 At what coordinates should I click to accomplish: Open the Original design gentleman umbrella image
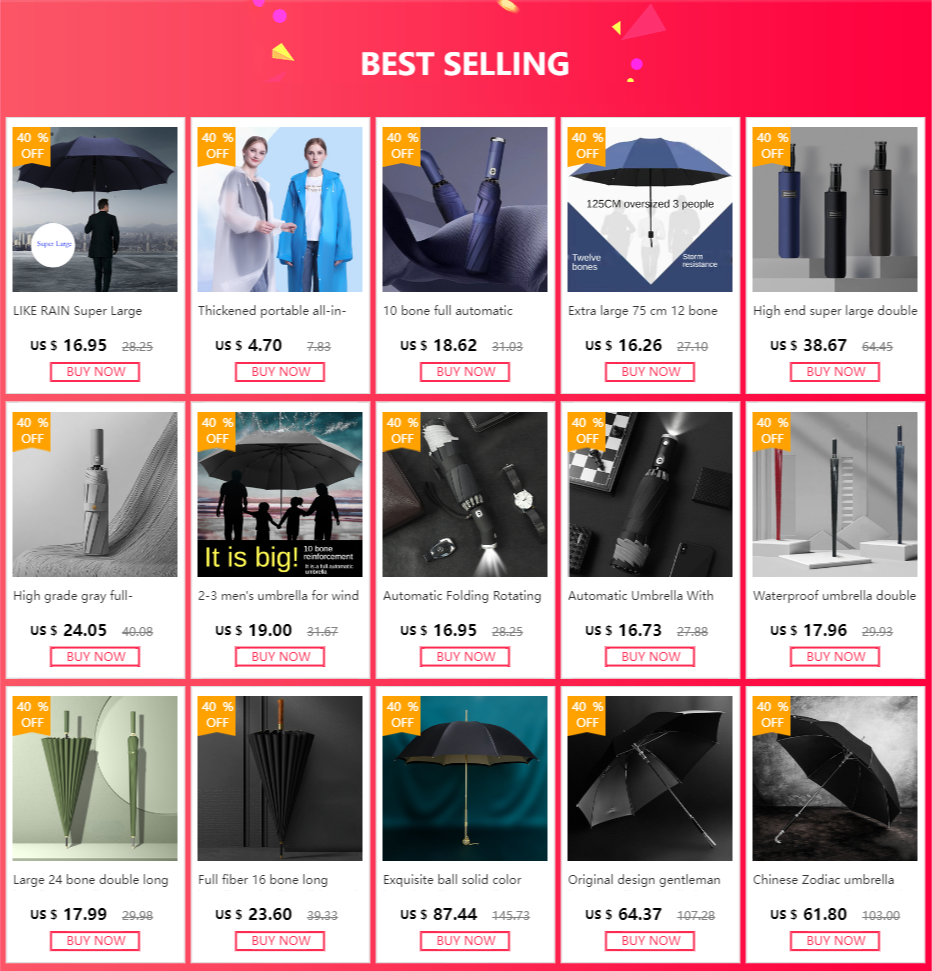point(650,778)
